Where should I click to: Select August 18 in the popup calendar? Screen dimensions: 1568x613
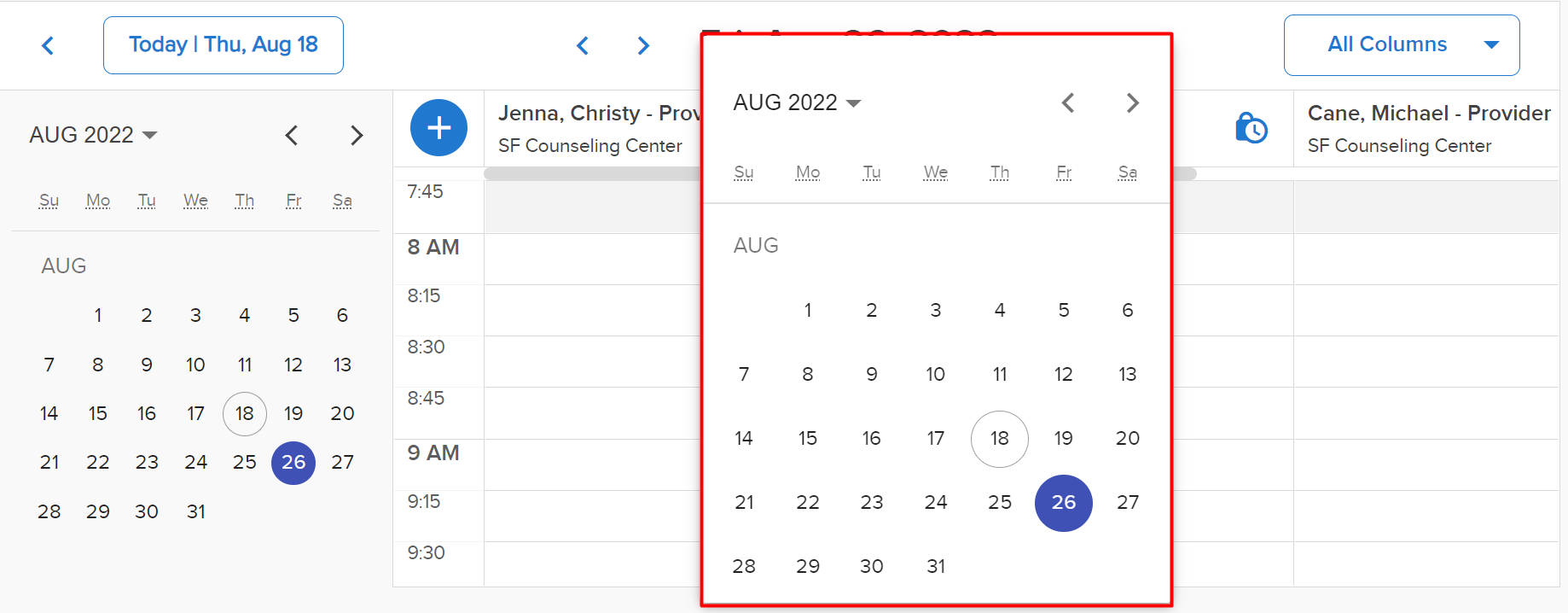point(1000,439)
